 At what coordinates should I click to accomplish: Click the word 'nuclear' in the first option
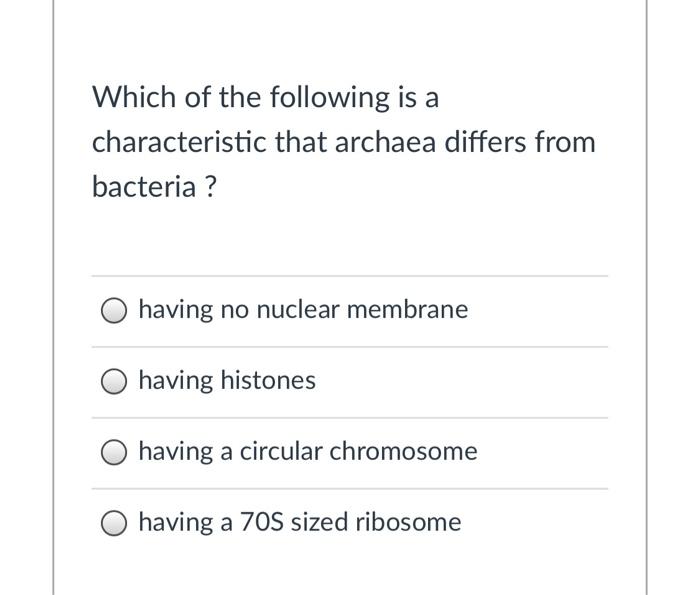tap(298, 309)
